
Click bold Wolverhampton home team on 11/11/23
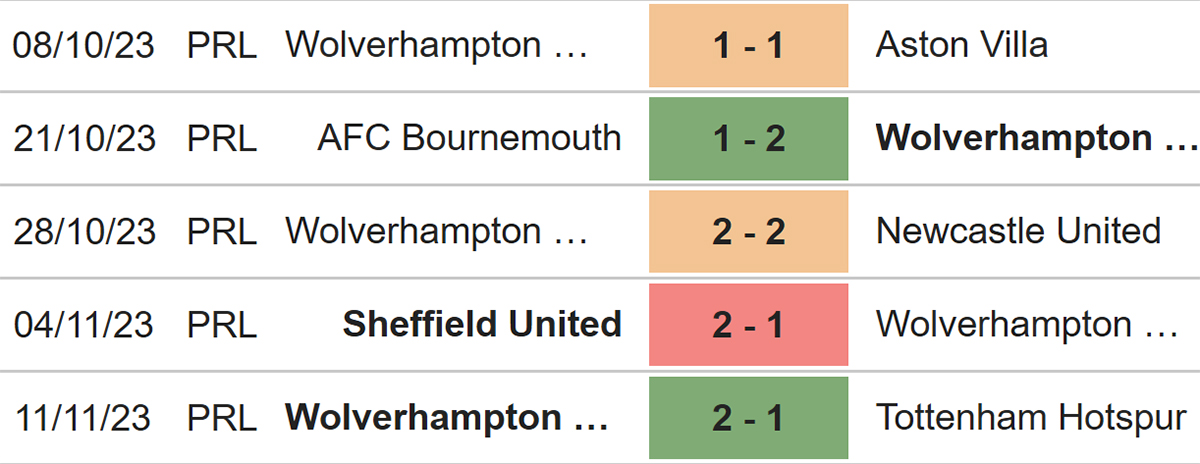[447, 417]
